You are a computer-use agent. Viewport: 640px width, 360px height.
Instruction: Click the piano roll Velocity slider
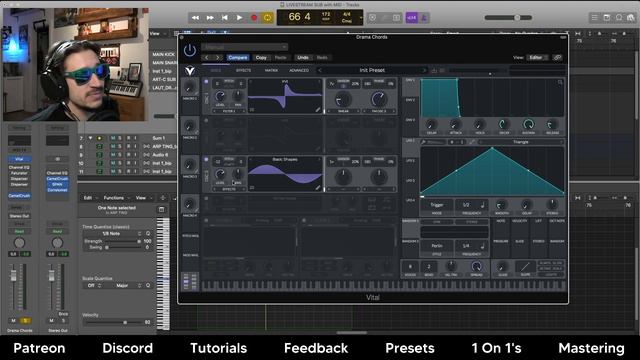point(113,322)
